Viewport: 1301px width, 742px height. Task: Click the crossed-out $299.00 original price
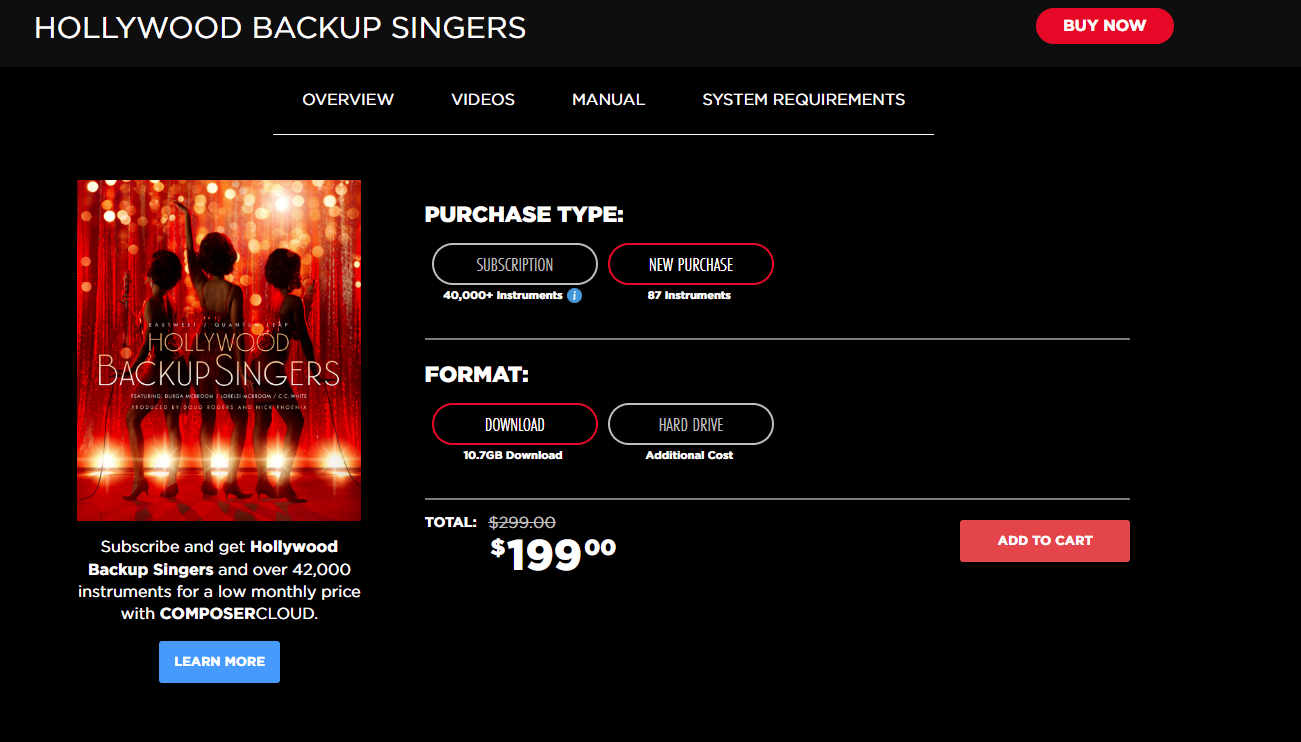(522, 522)
